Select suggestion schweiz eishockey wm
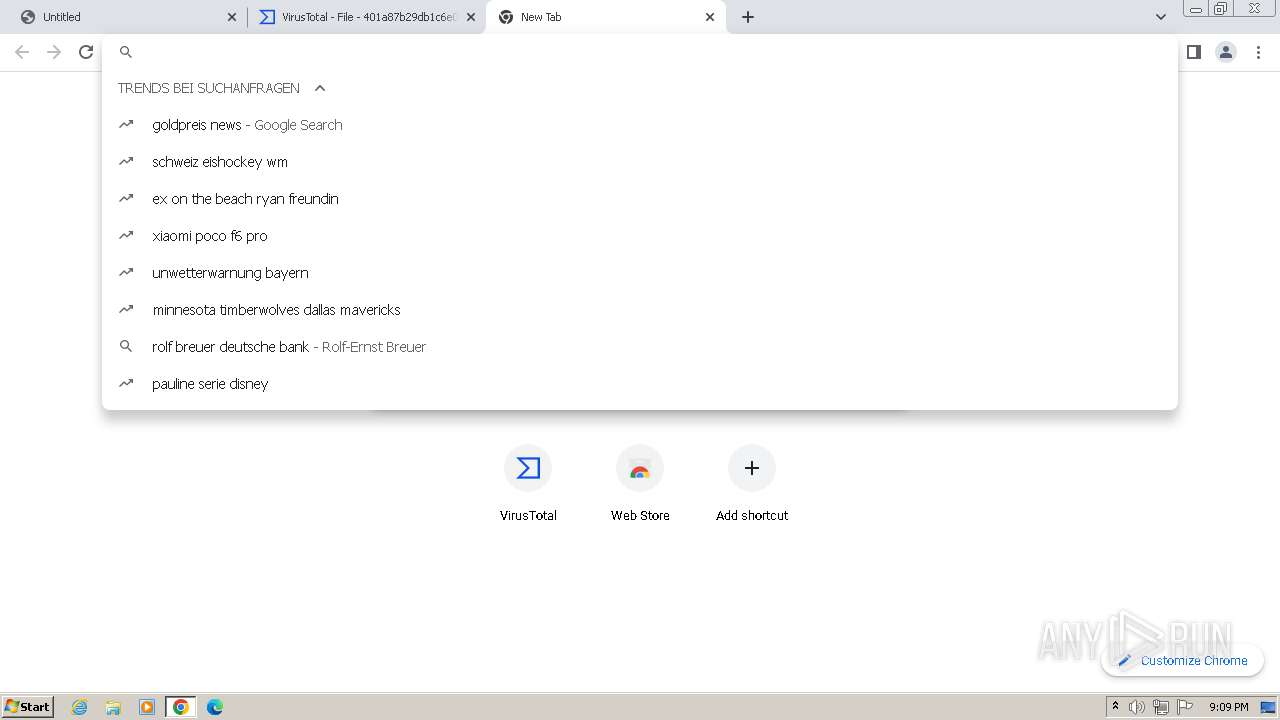Screen dimensions: 1280x720 click(640, 162)
